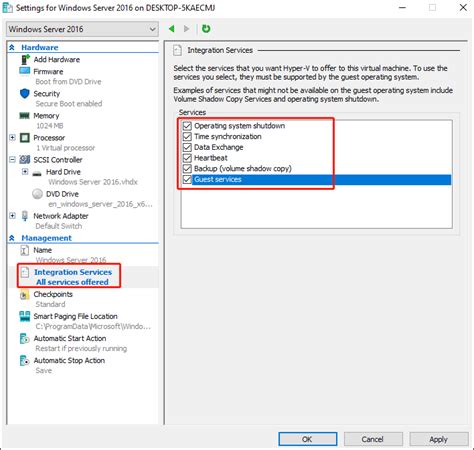Close the settings window
Viewport: 474px width, 450px height.
pos(463,7)
